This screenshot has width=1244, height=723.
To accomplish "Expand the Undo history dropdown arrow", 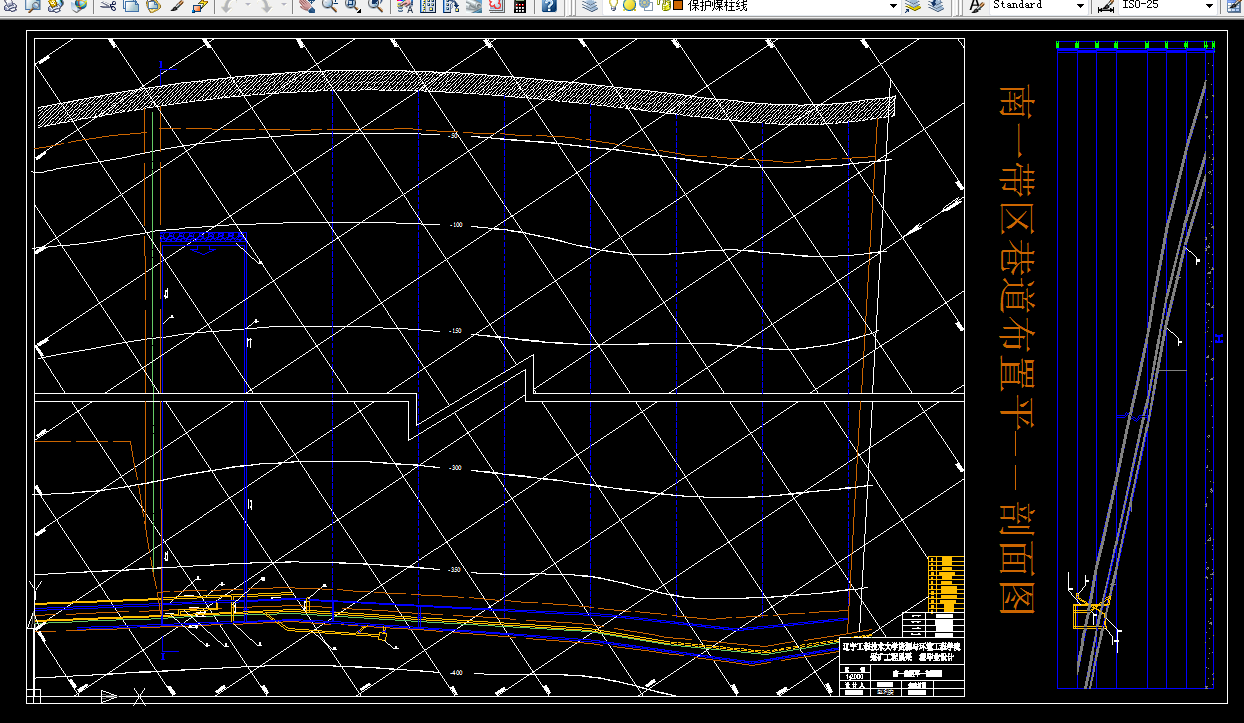I will pyautogui.click(x=247, y=5).
